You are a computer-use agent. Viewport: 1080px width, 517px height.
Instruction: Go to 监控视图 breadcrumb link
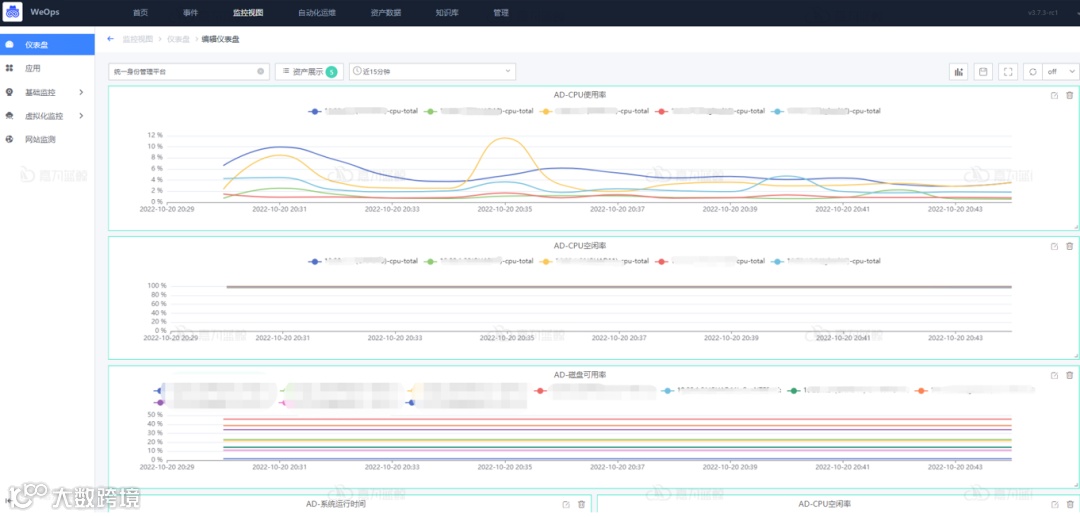click(138, 39)
